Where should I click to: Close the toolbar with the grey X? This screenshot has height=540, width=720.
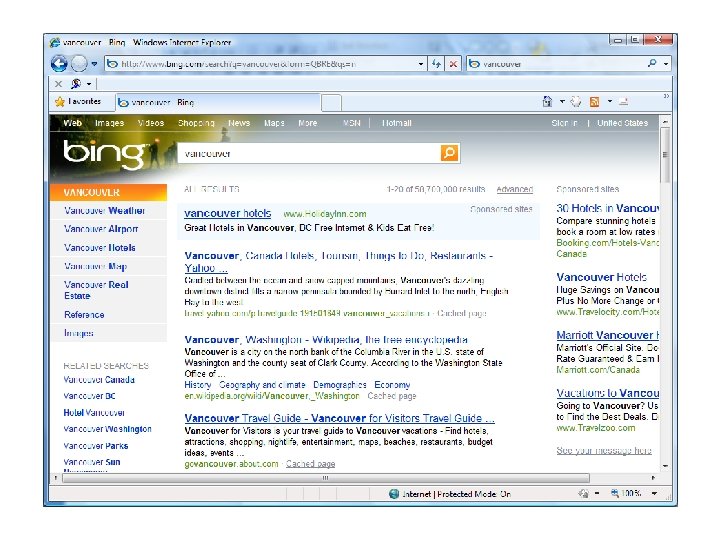click(58, 84)
